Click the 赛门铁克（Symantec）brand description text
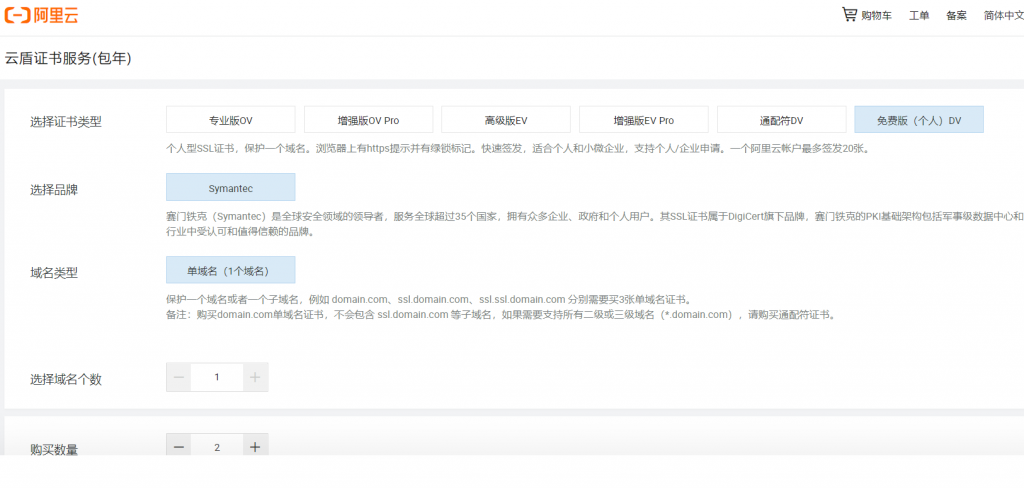 click(x=595, y=224)
